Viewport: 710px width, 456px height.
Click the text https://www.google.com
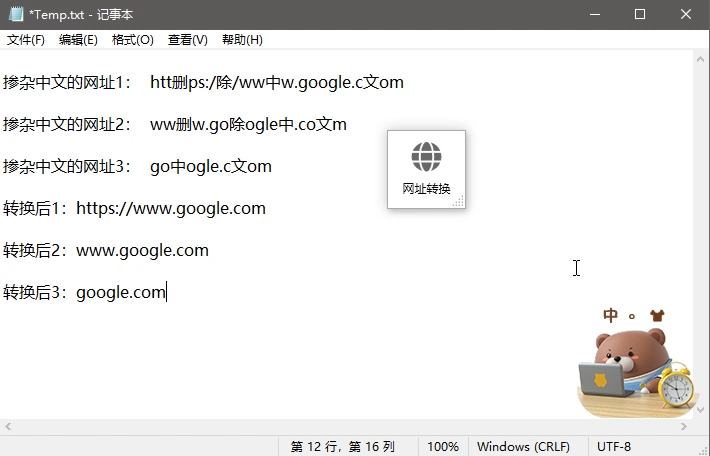tap(171, 209)
